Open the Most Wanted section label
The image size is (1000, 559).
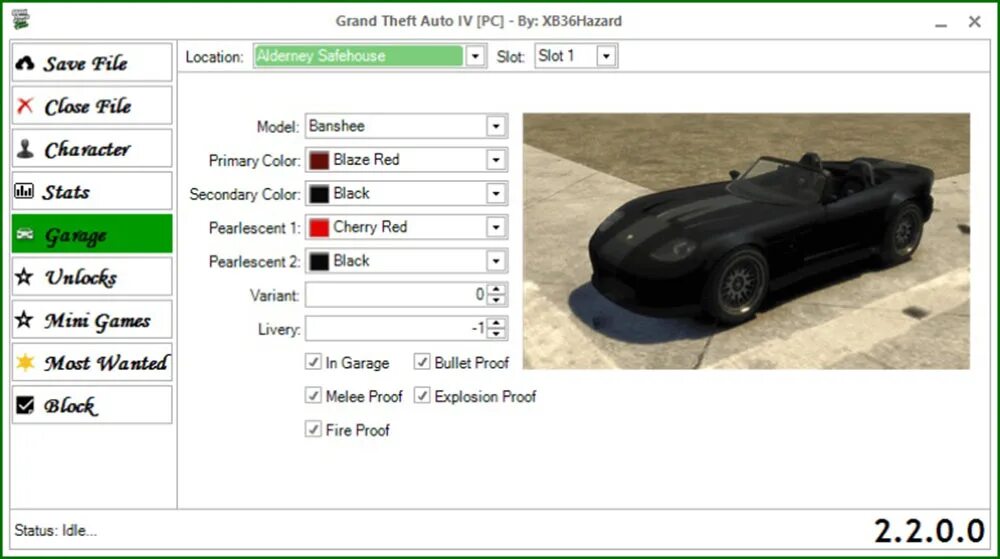click(x=105, y=363)
